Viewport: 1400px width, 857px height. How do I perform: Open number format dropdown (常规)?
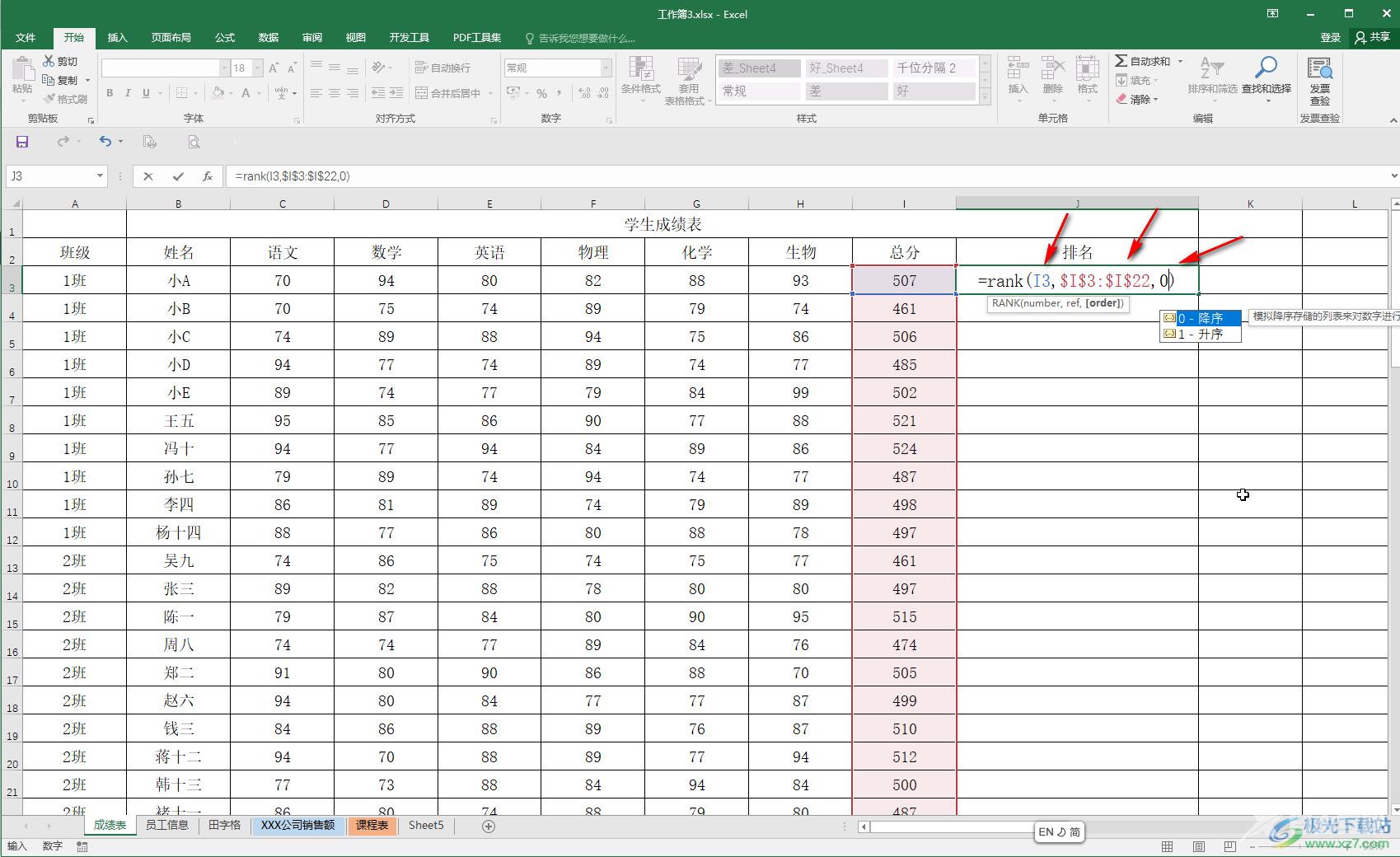606,68
